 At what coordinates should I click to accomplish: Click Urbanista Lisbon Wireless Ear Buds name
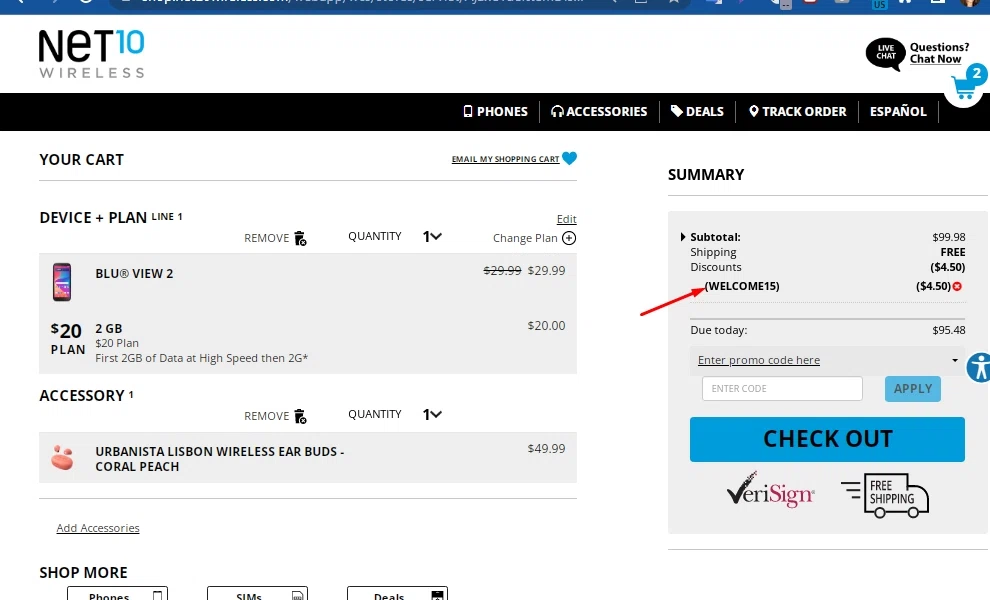219,459
